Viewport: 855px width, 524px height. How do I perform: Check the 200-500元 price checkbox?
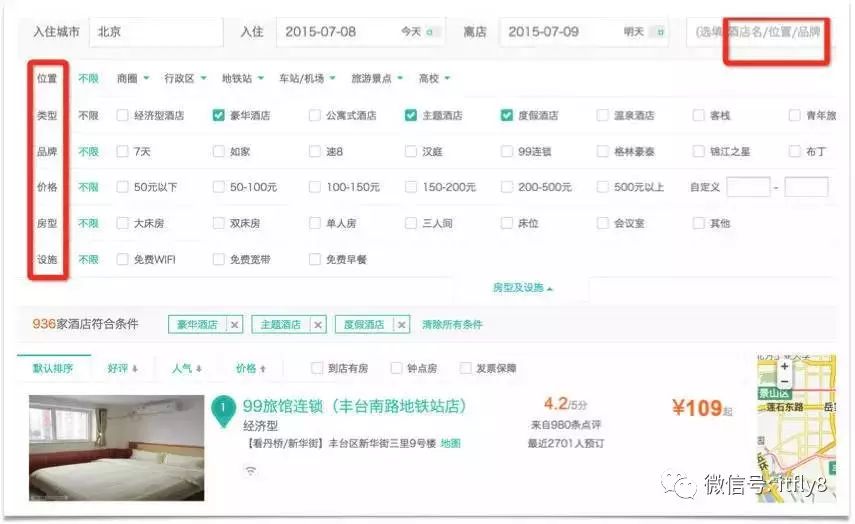(507, 187)
